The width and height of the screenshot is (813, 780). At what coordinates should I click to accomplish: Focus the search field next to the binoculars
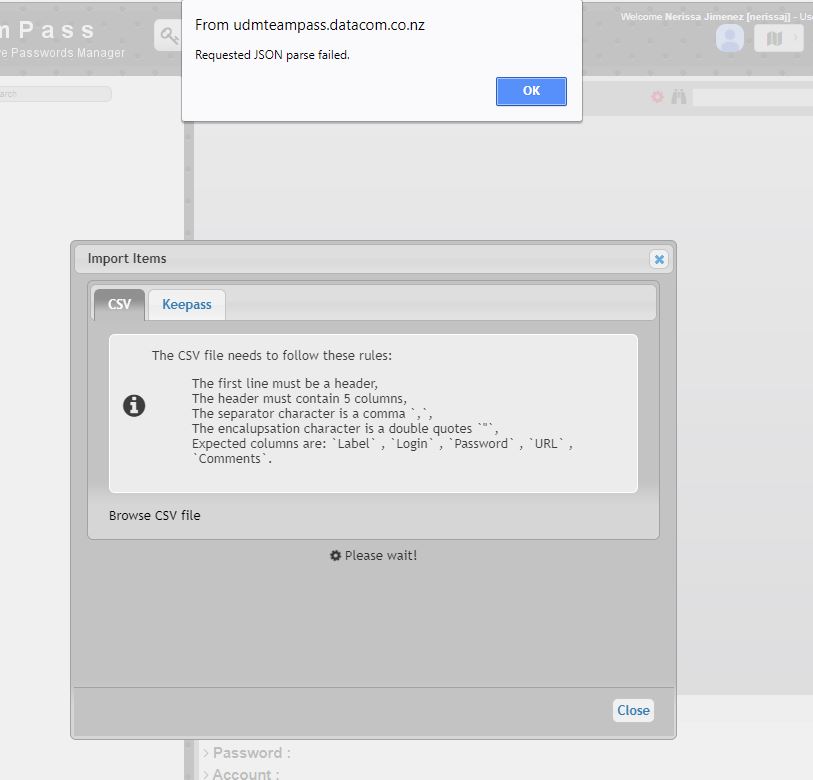[x=753, y=97]
